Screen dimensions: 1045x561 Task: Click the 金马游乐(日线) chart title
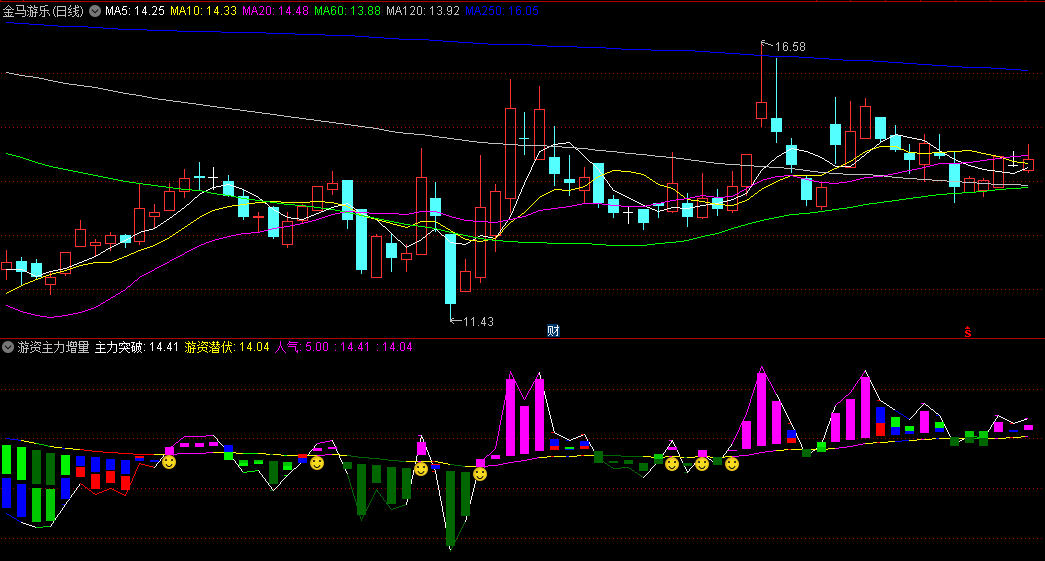click(x=43, y=11)
